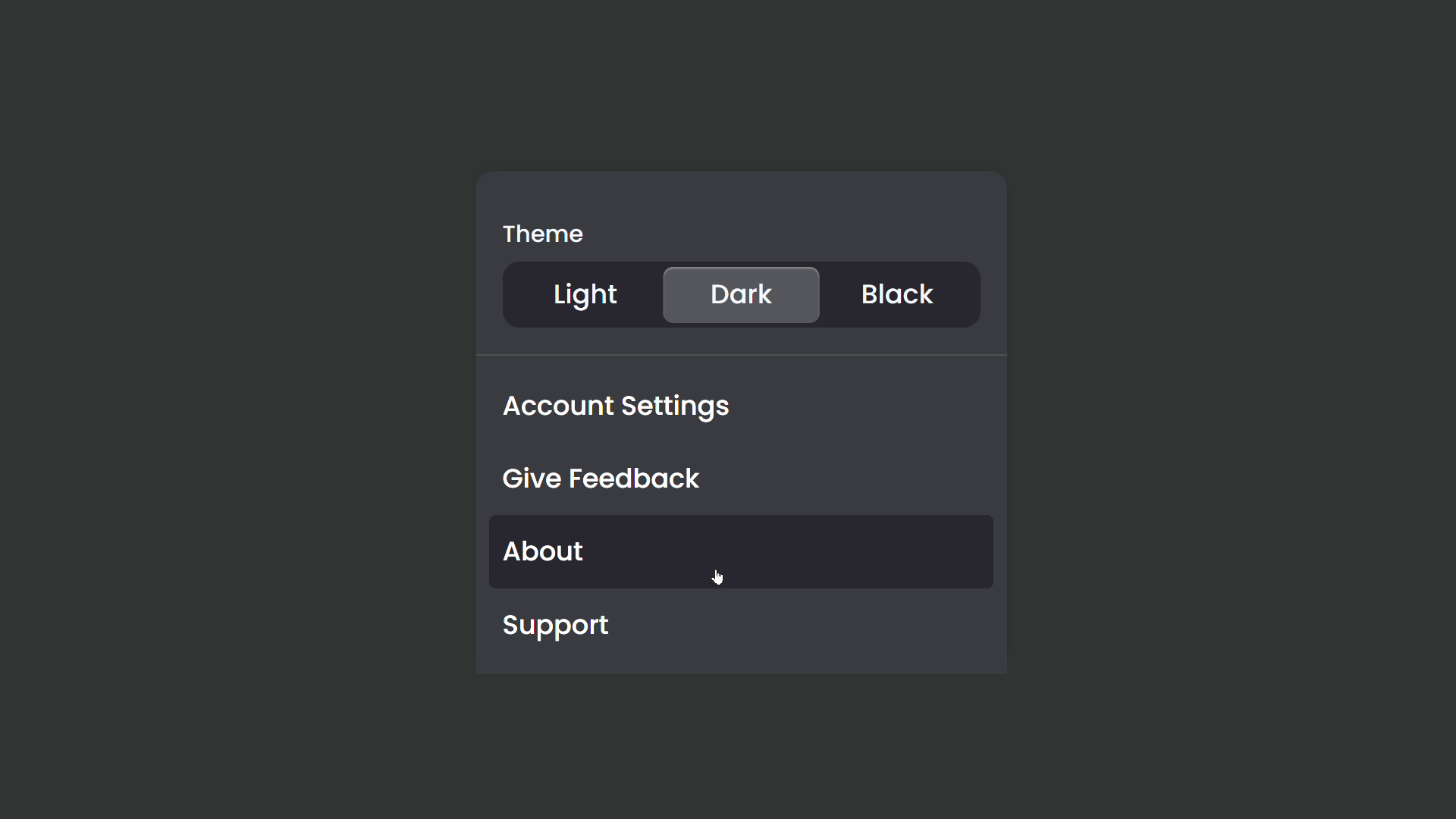Select the highlighted About row
The height and width of the screenshot is (819, 1456).
tap(741, 551)
